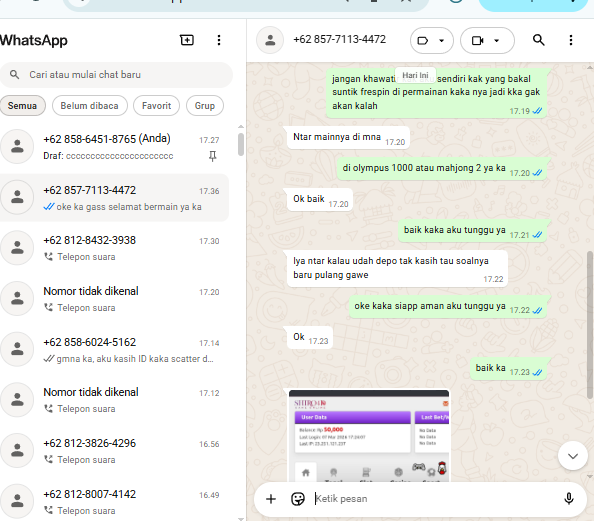Expand the label dropdown arrow in header
The image size is (594, 521).
coord(441,41)
